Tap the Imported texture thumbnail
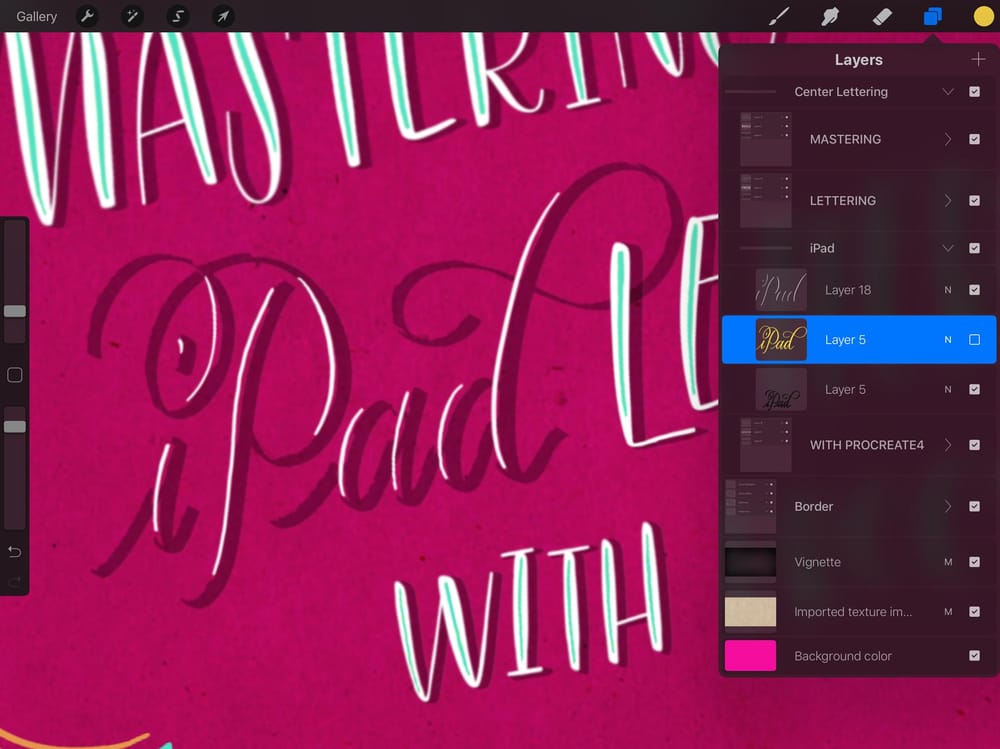Screen dimensions: 1000x749 click(750, 611)
